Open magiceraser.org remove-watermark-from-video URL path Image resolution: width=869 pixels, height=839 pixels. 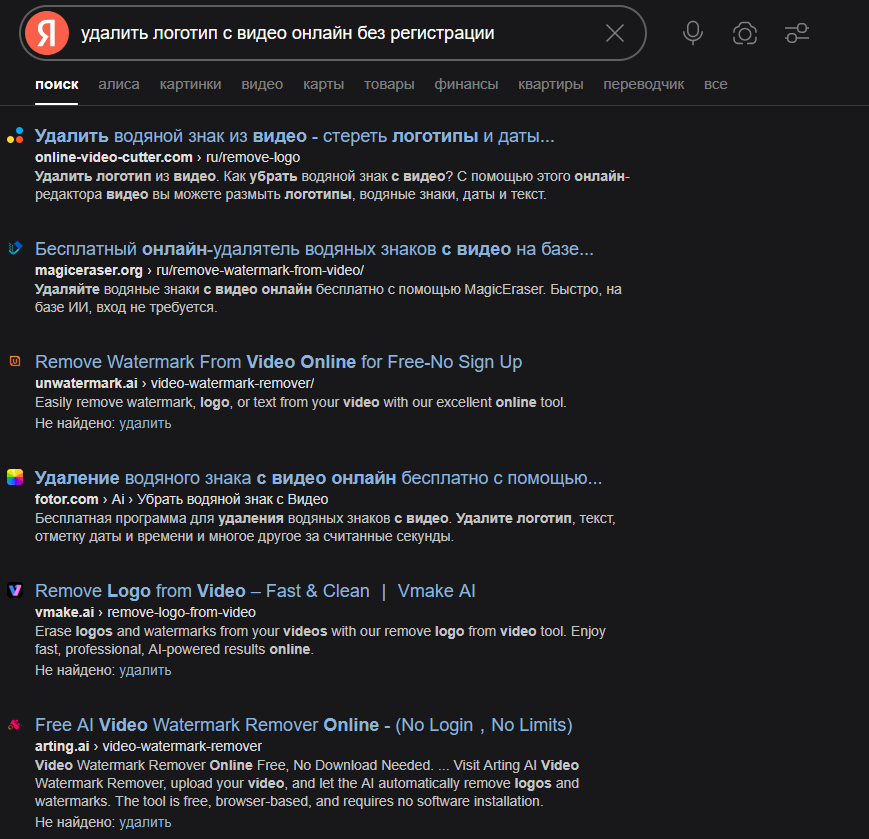260,270
